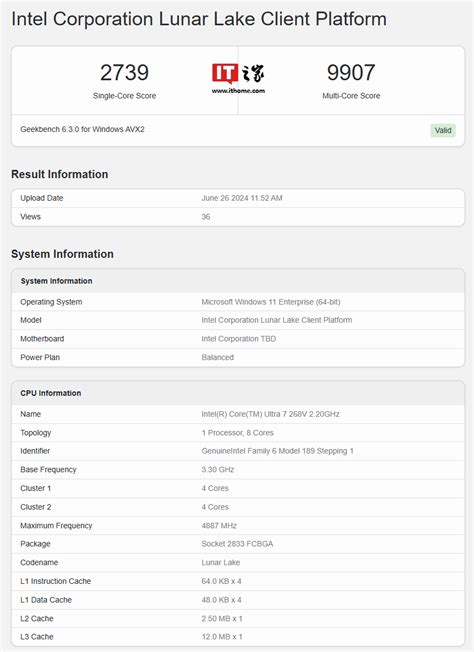
Task: Click the Upload Date label
Action: point(42,198)
